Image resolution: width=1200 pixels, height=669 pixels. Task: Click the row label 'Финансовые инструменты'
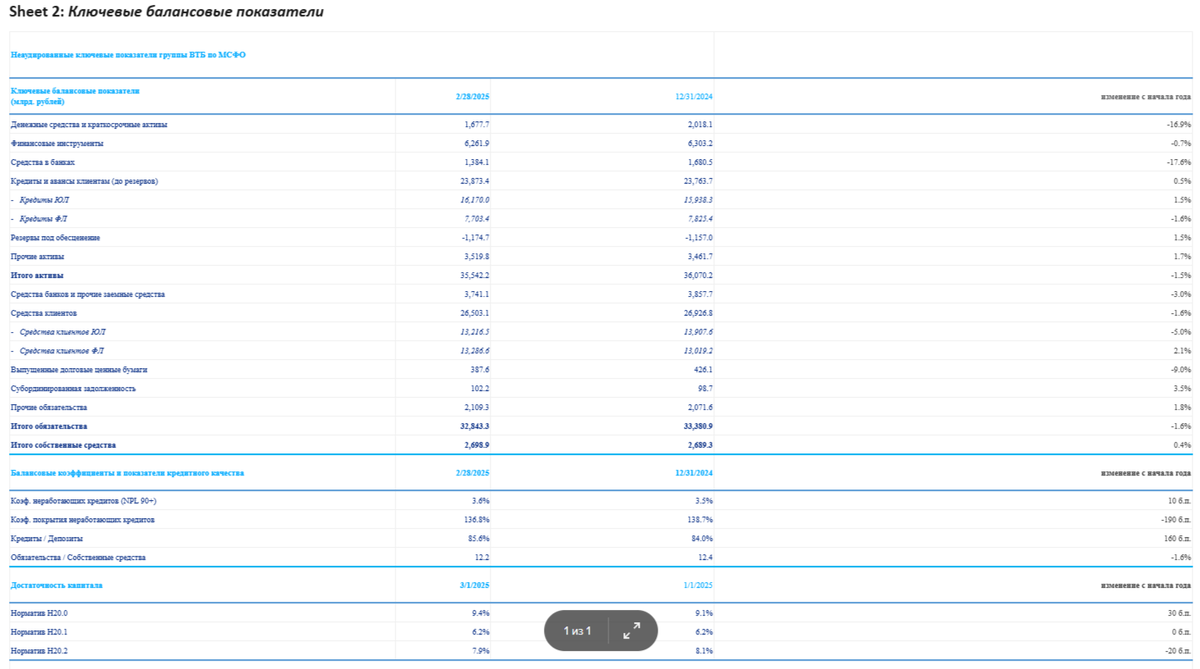click(57, 144)
